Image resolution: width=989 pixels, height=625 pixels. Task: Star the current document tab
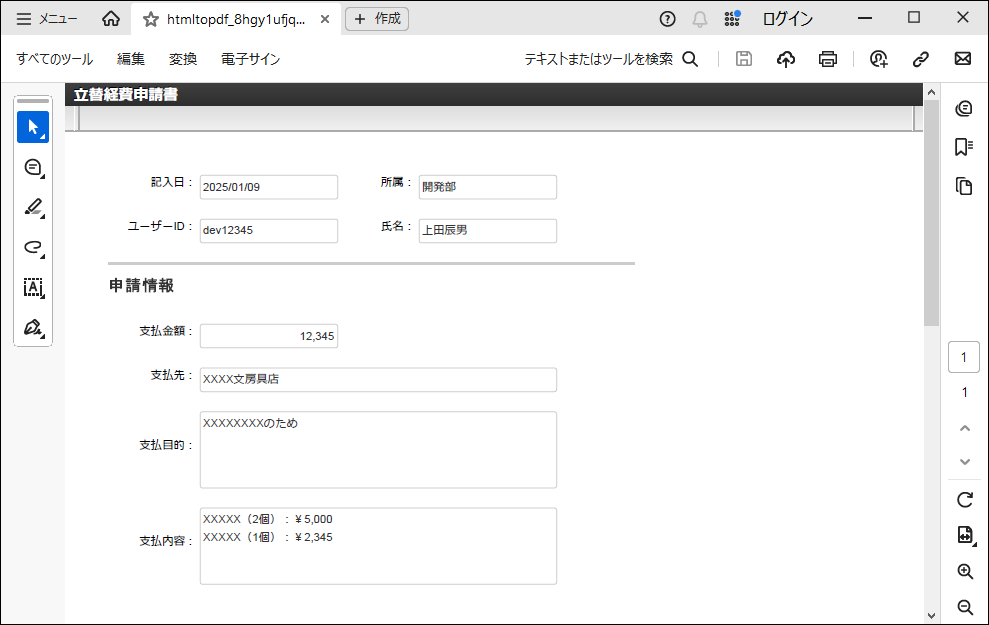point(151,19)
